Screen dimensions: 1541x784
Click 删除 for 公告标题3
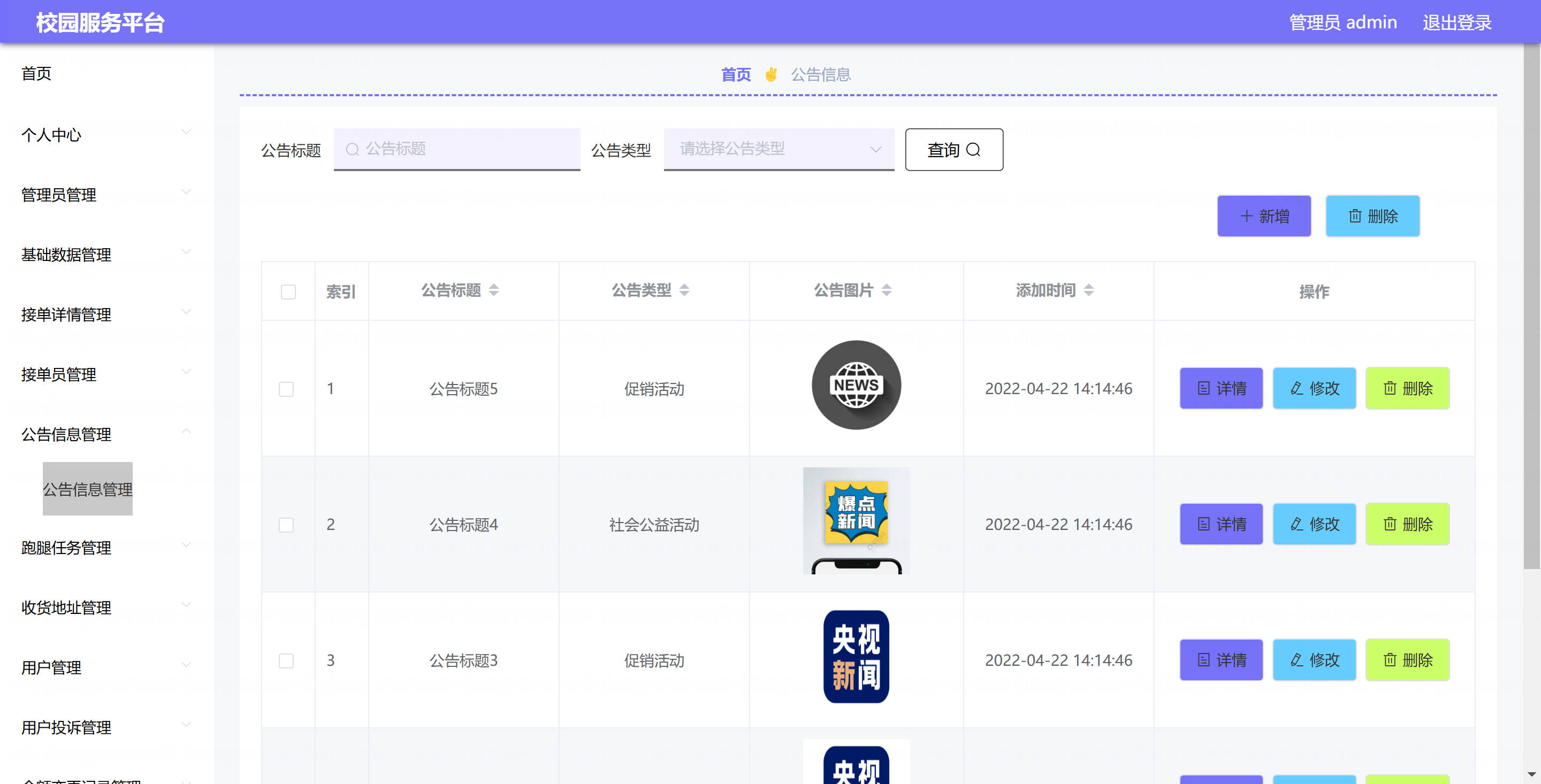1407,659
